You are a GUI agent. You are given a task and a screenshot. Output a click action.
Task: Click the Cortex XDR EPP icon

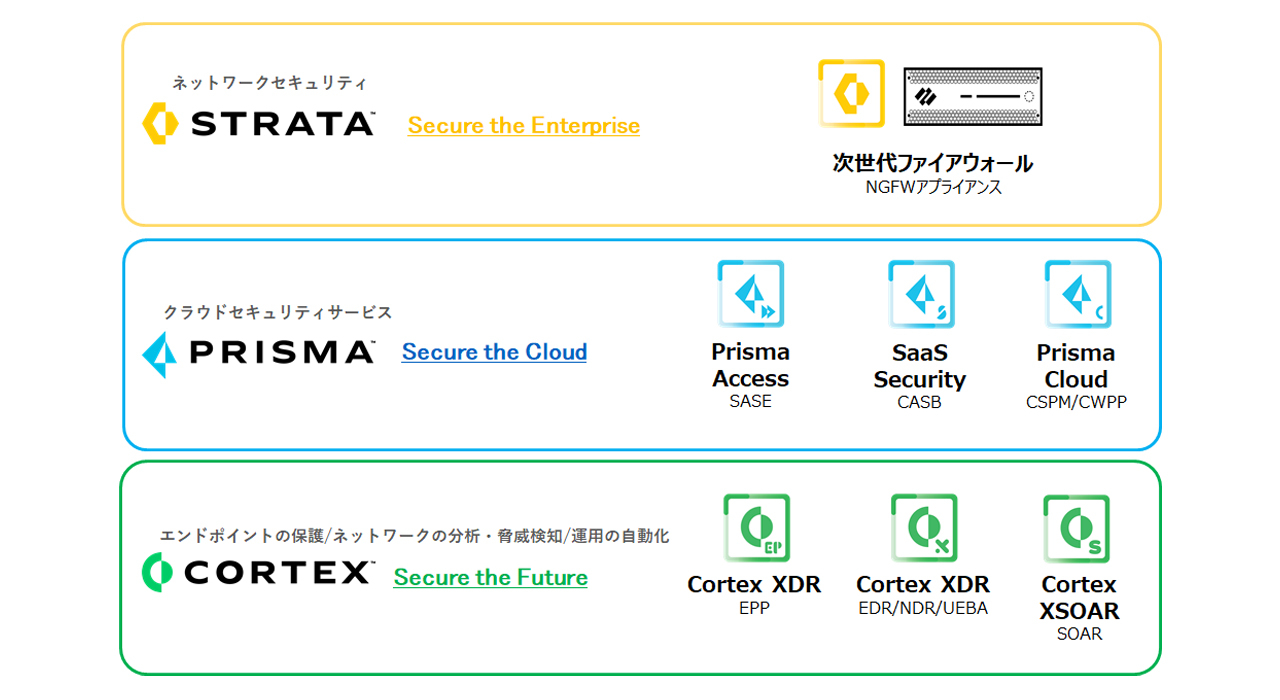(756, 527)
